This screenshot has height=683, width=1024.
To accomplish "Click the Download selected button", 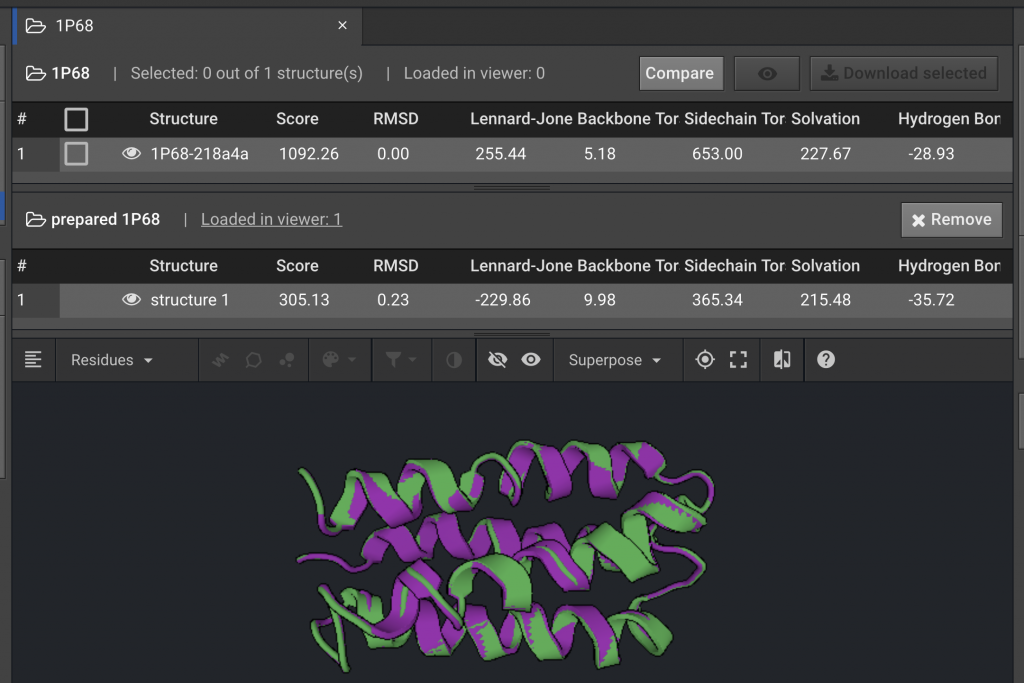I will pyautogui.click(x=904, y=73).
